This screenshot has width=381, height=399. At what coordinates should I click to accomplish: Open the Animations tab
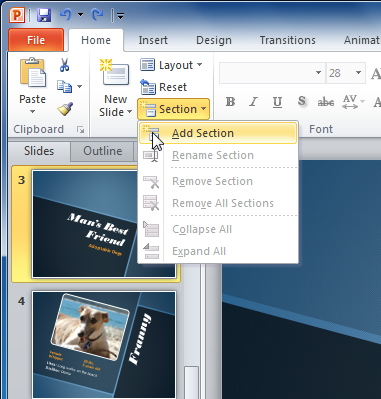tap(362, 40)
